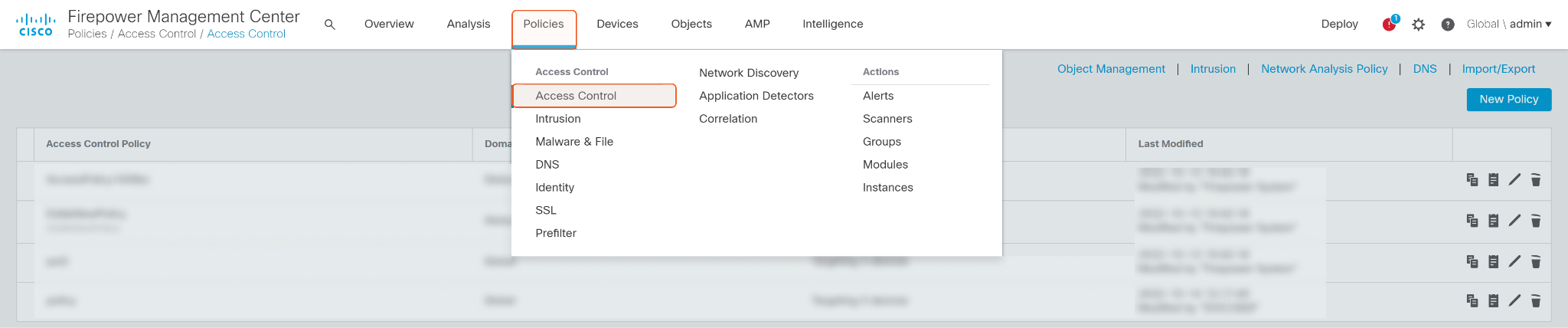Open the notifications alert icon
Screen dimensions: 1568x328
pyautogui.click(x=1390, y=24)
